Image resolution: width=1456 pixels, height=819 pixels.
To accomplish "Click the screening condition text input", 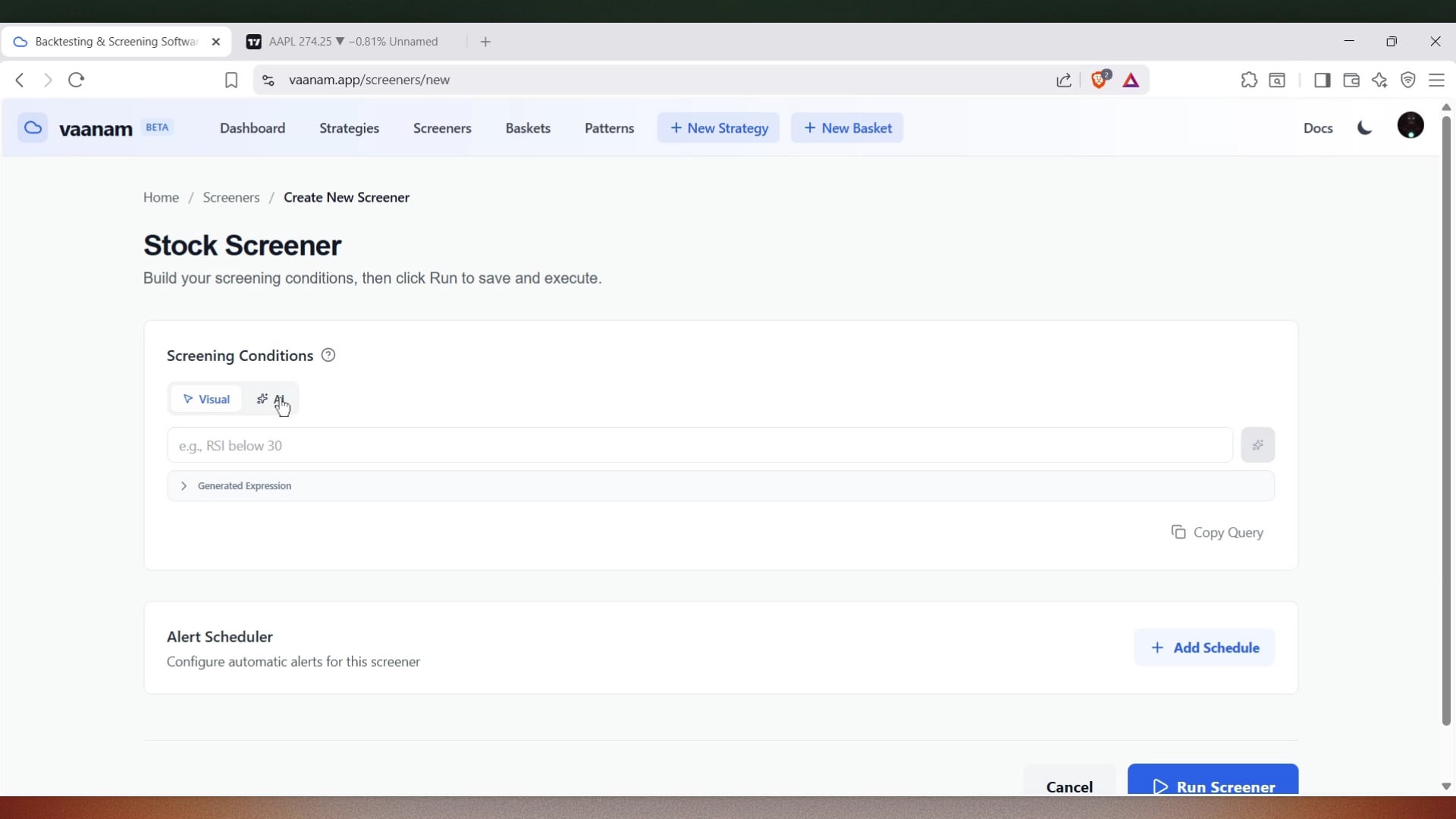I will tap(699, 446).
